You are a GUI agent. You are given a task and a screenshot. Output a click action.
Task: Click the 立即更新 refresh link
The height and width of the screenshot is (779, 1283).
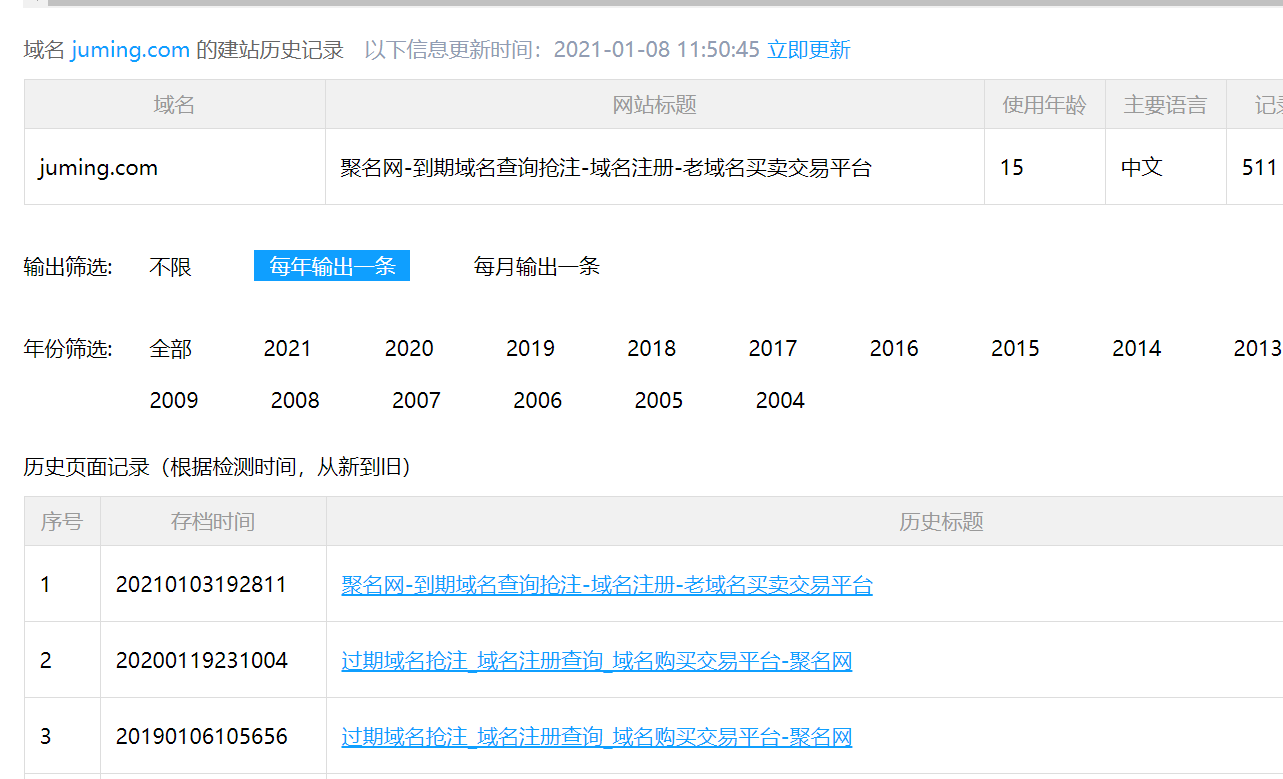(808, 49)
